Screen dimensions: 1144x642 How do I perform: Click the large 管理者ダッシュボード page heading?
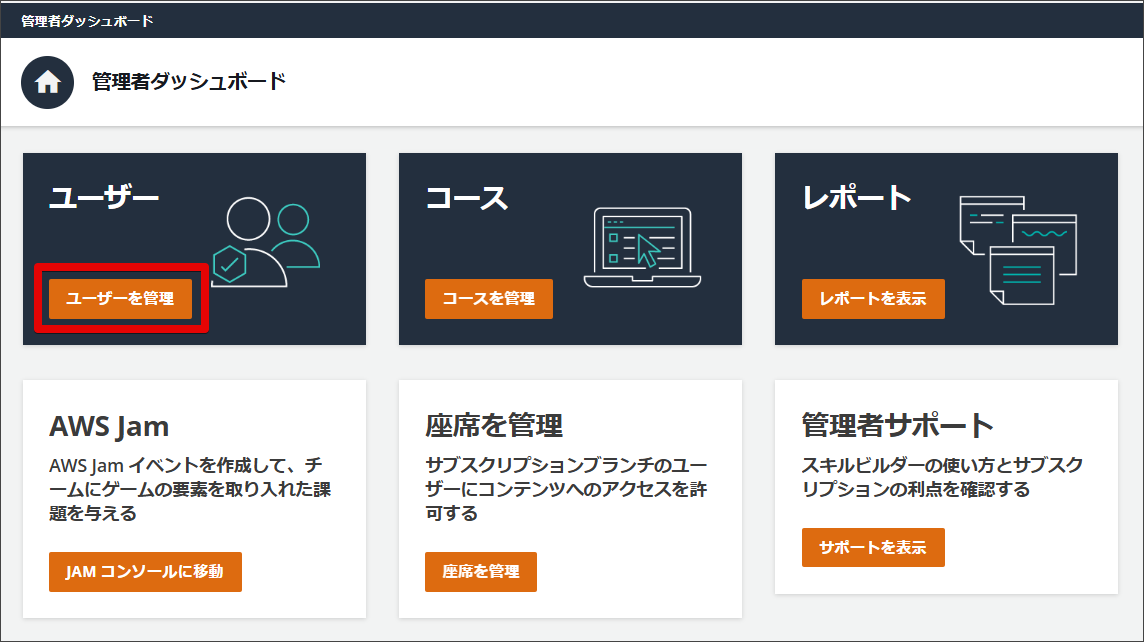189,81
